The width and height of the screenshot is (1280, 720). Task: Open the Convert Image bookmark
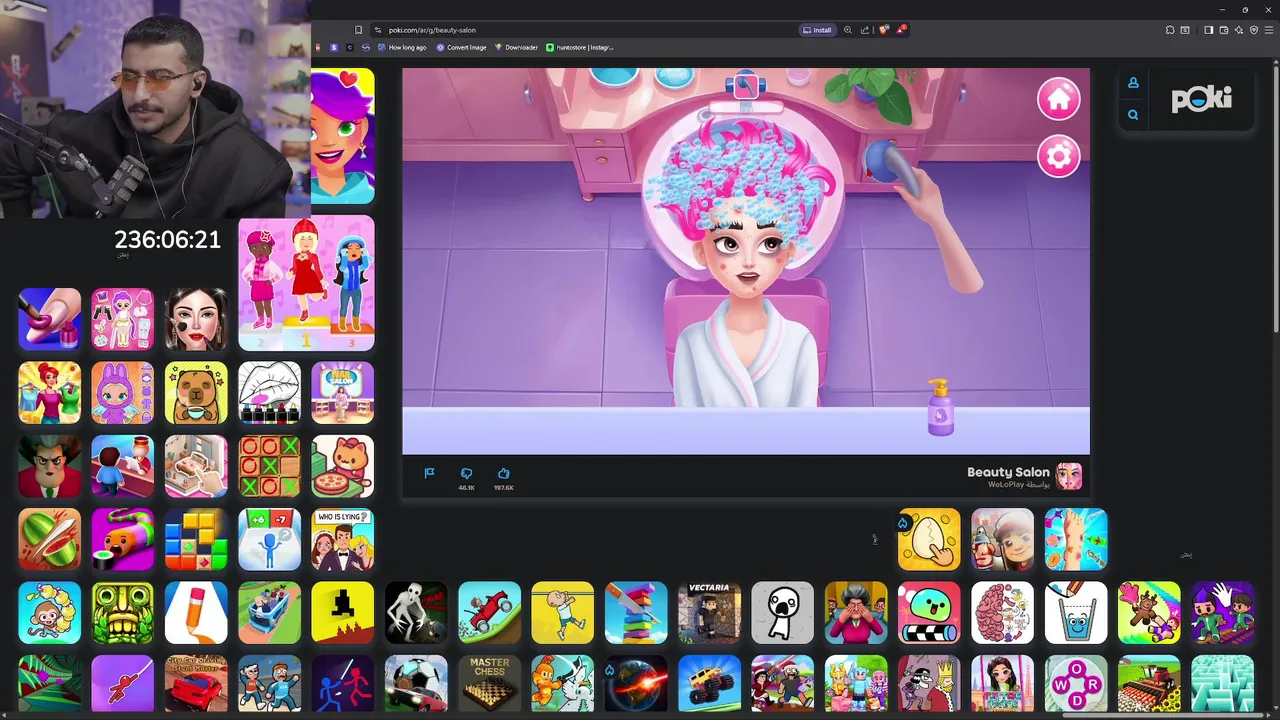(x=461, y=47)
